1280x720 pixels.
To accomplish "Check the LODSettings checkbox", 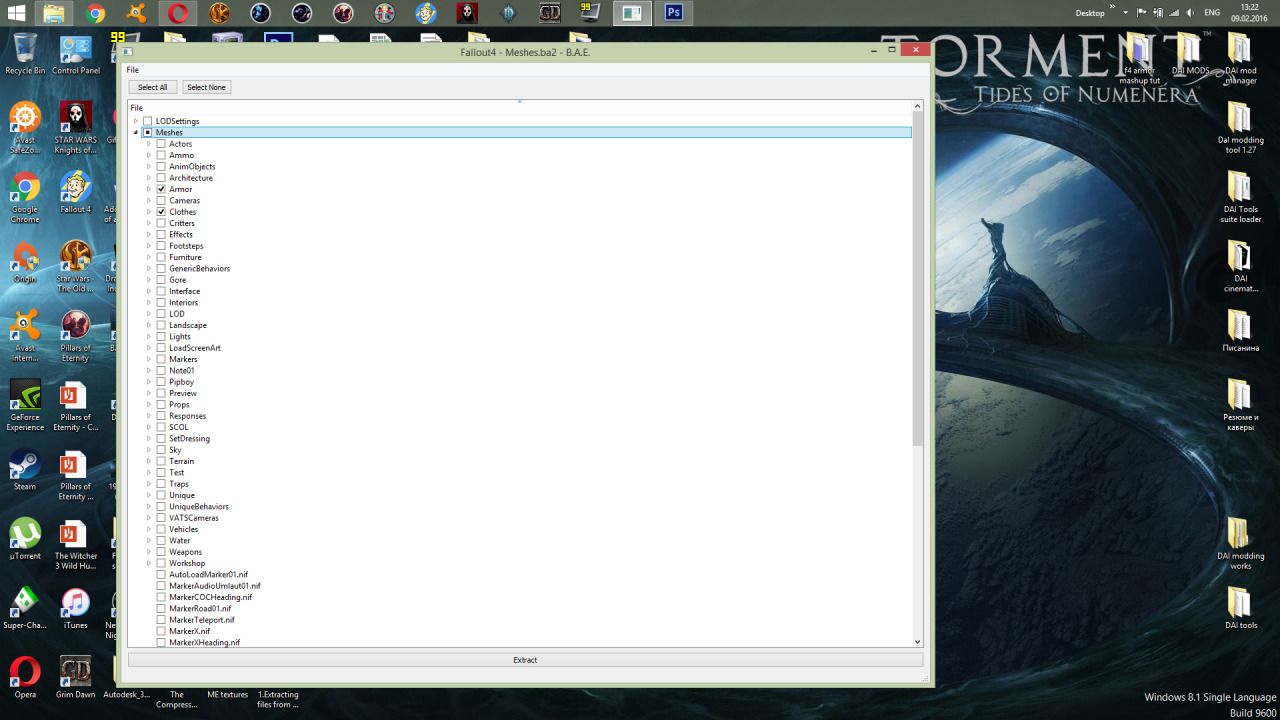I will pos(148,121).
